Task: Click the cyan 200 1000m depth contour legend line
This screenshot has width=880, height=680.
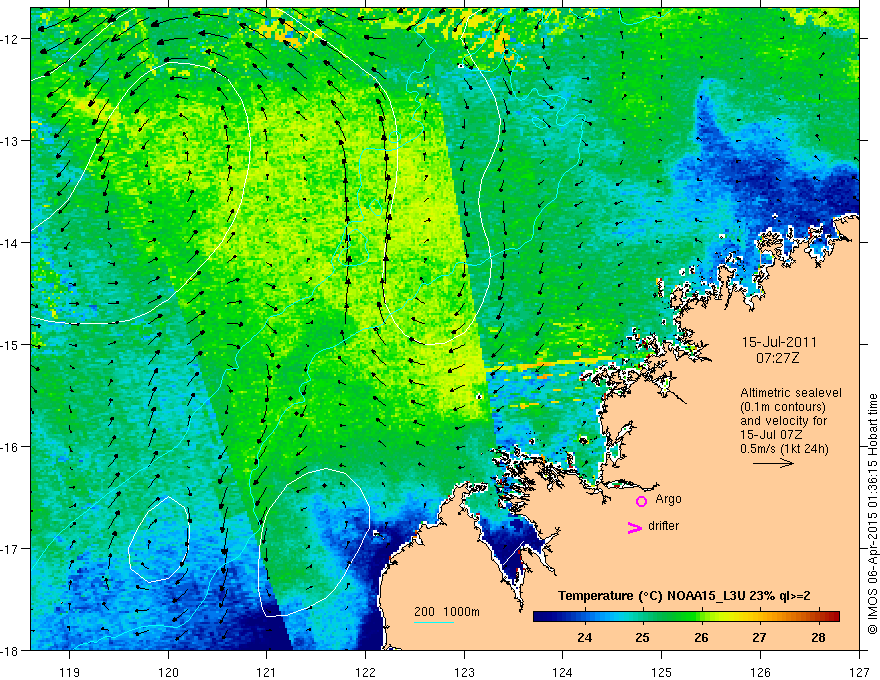Action: point(434,622)
